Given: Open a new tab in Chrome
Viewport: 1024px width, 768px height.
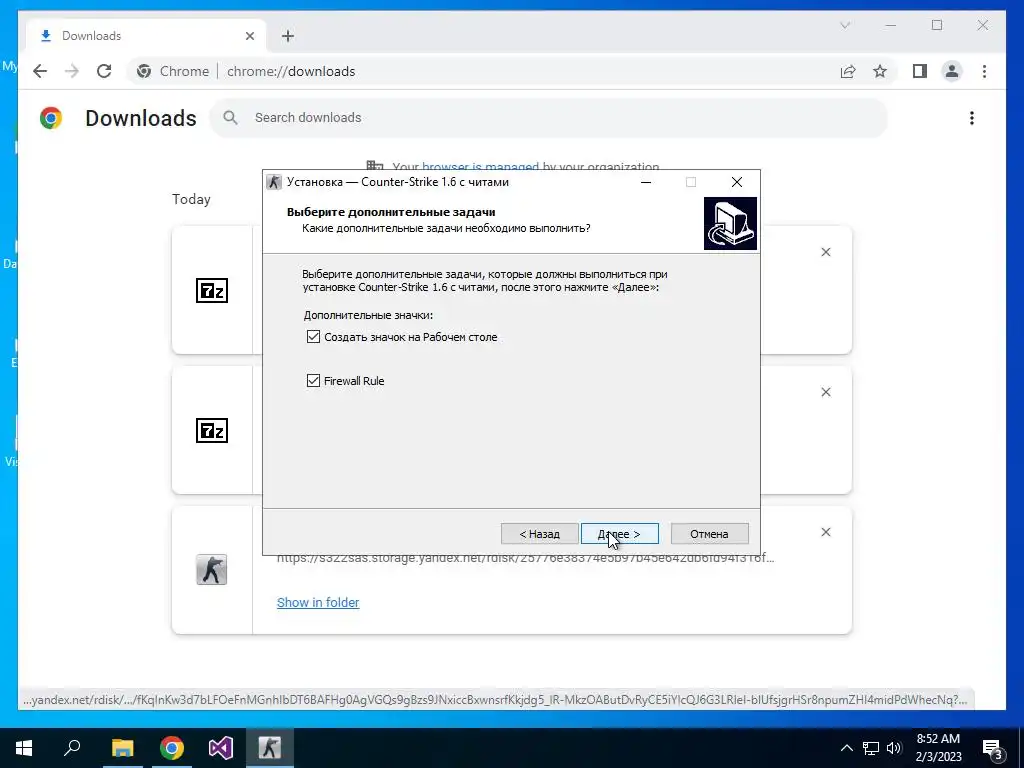Looking at the screenshot, I should (x=288, y=36).
